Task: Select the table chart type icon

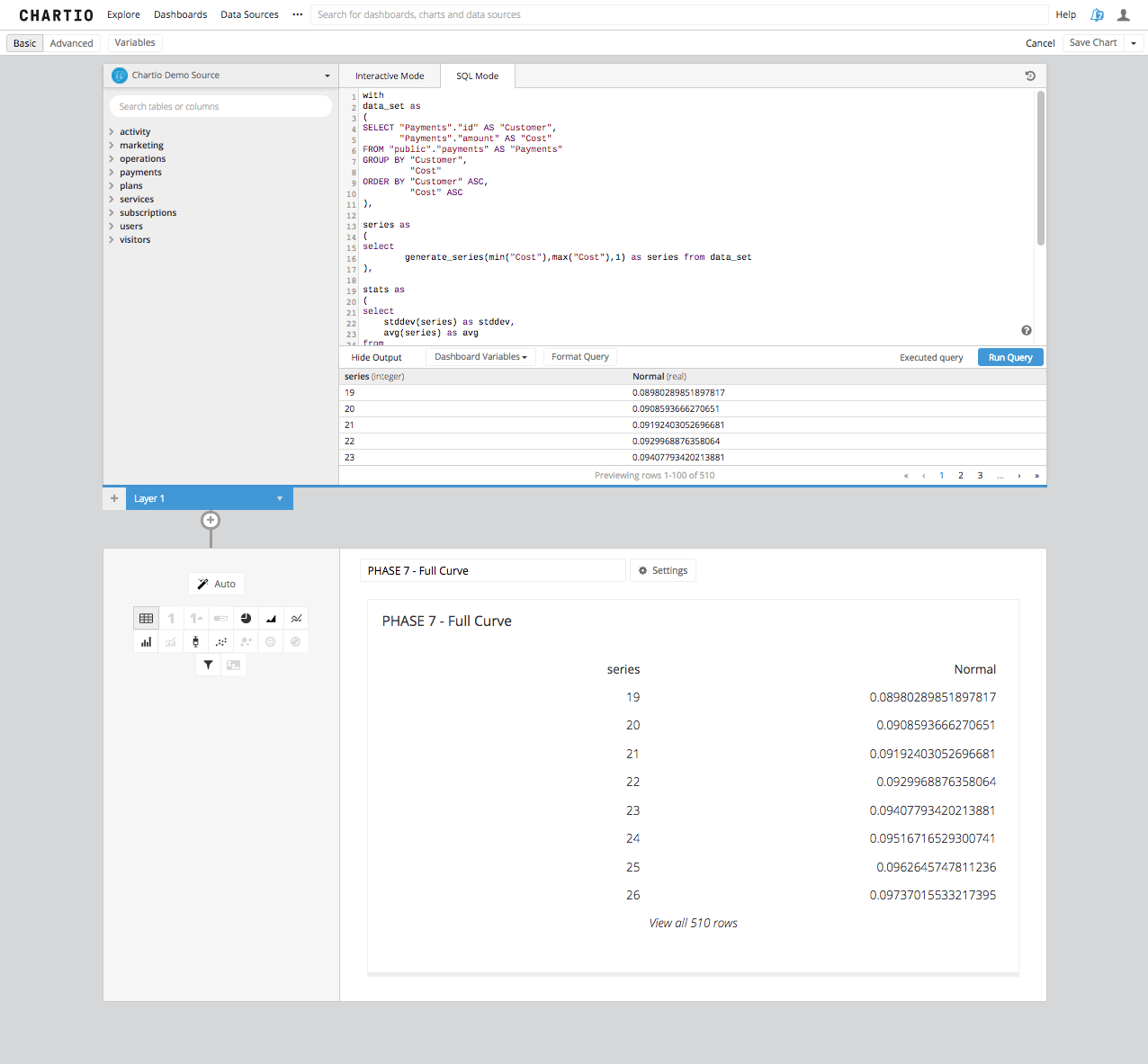Action: point(146,618)
